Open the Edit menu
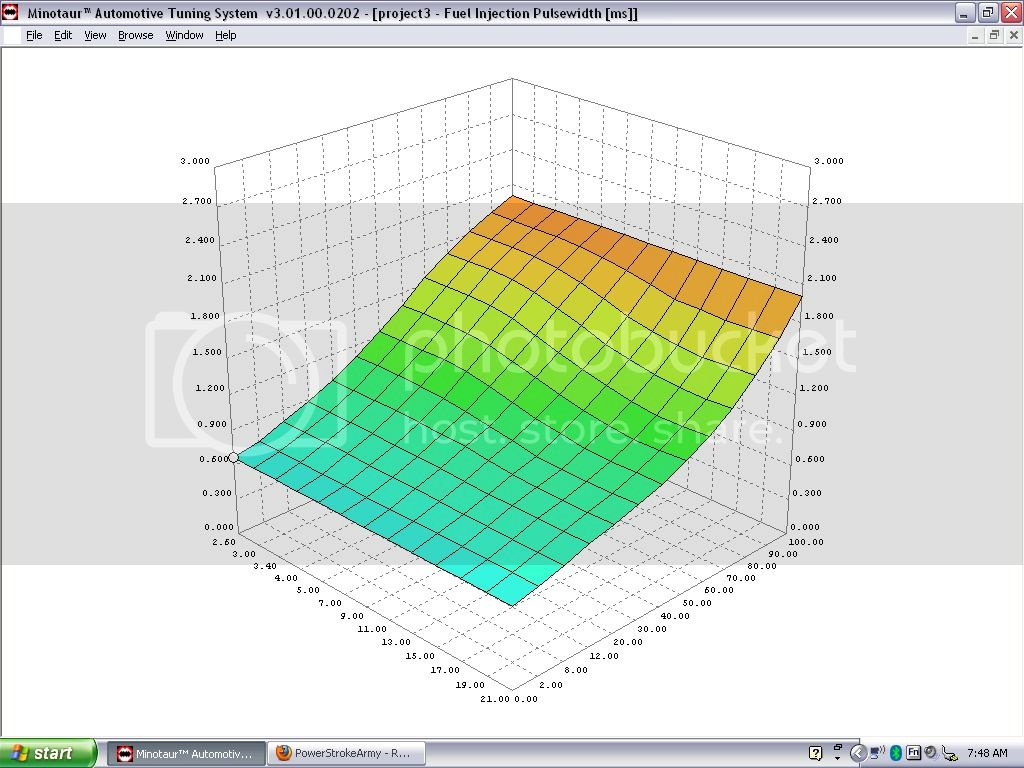Image resolution: width=1024 pixels, height=768 pixels. point(63,35)
